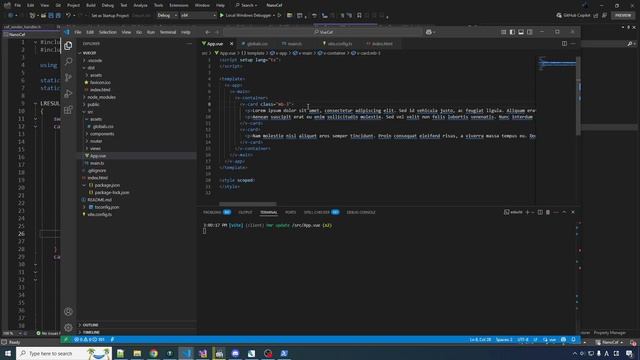
Task: Open package-lock.json in the file explorer
Action: click(112, 193)
